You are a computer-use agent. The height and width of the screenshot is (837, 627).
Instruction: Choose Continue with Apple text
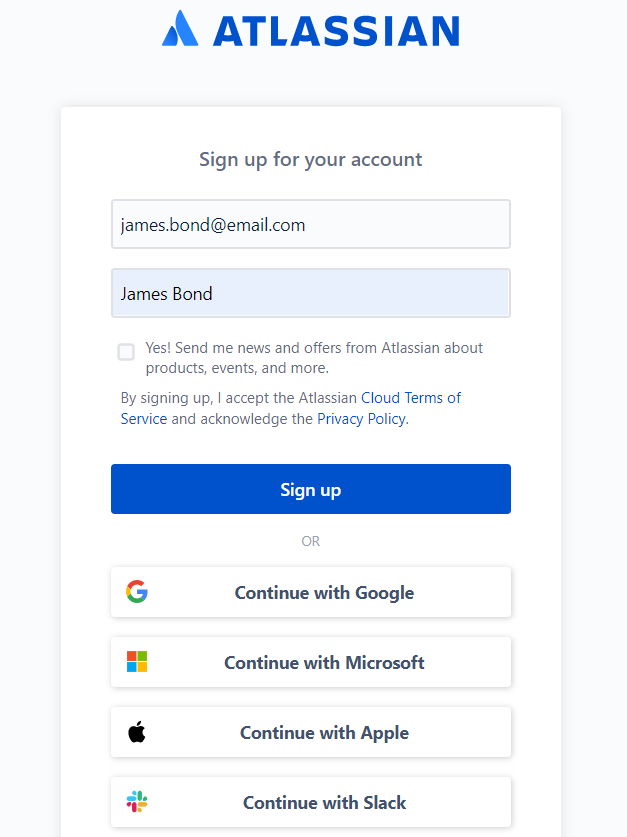324,733
